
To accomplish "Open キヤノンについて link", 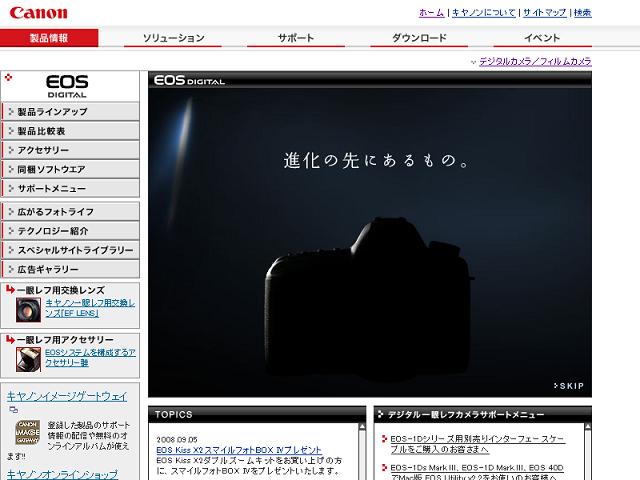I will point(484,13).
